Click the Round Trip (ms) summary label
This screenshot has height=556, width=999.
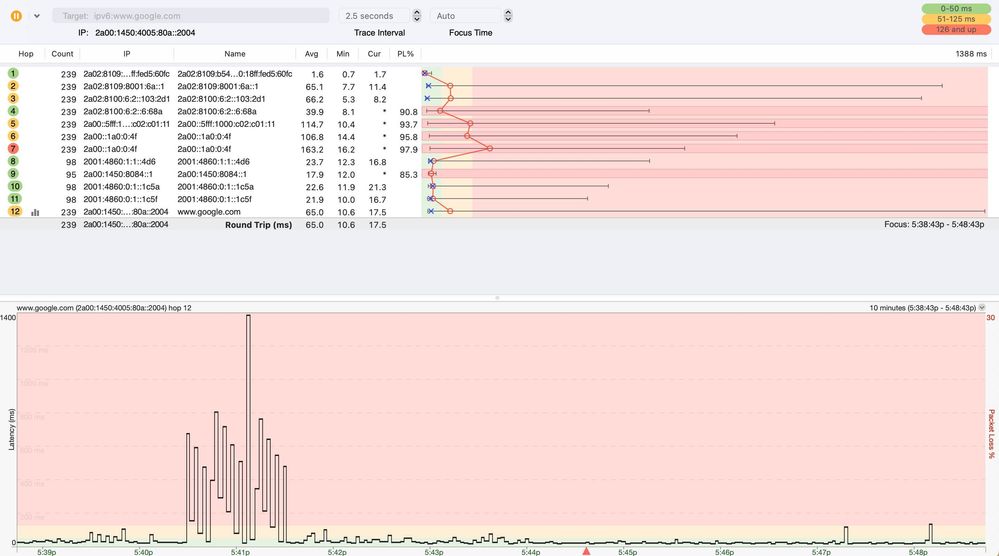[x=258, y=225]
